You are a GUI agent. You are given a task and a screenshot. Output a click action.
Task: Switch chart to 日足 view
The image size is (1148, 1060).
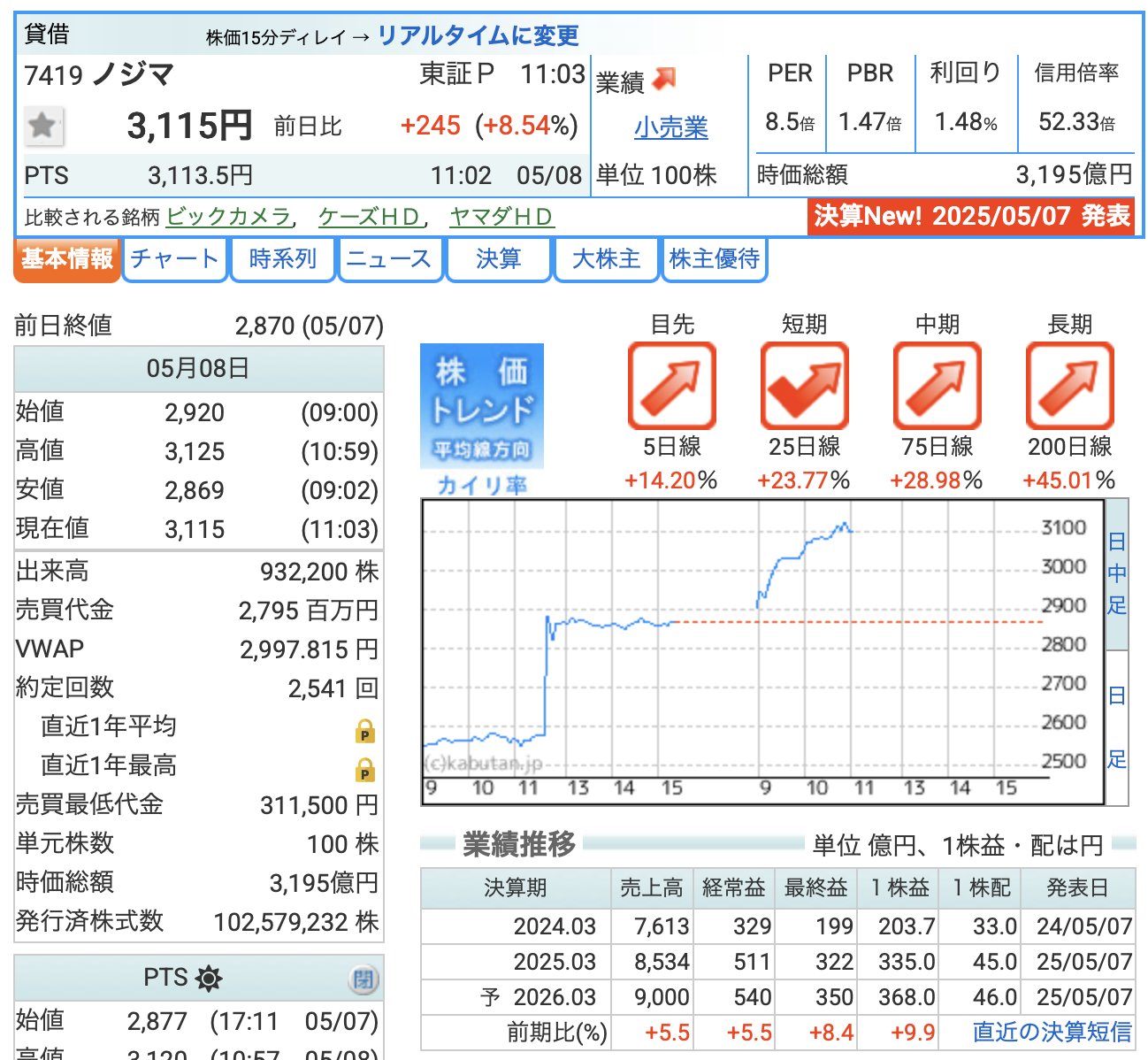point(1117,727)
